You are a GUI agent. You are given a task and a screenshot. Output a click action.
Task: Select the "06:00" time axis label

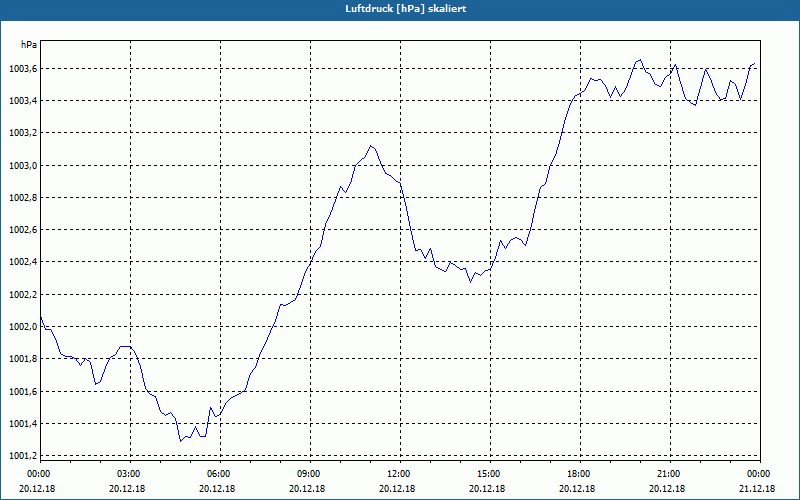pyautogui.click(x=218, y=474)
